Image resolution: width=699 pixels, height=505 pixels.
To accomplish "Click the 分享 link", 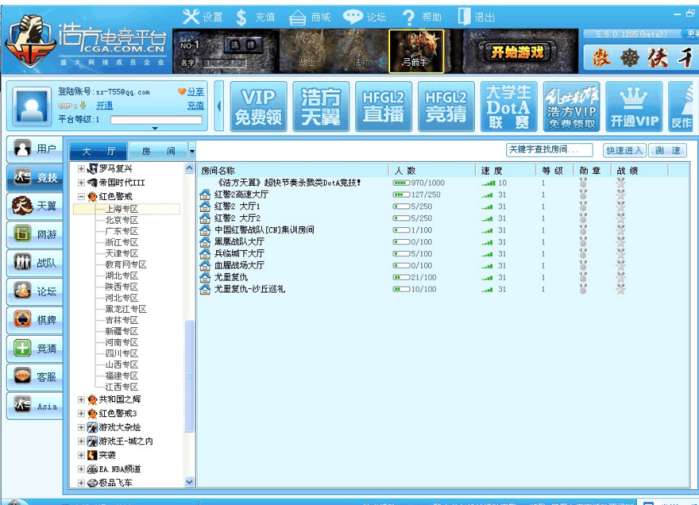I will [x=195, y=91].
